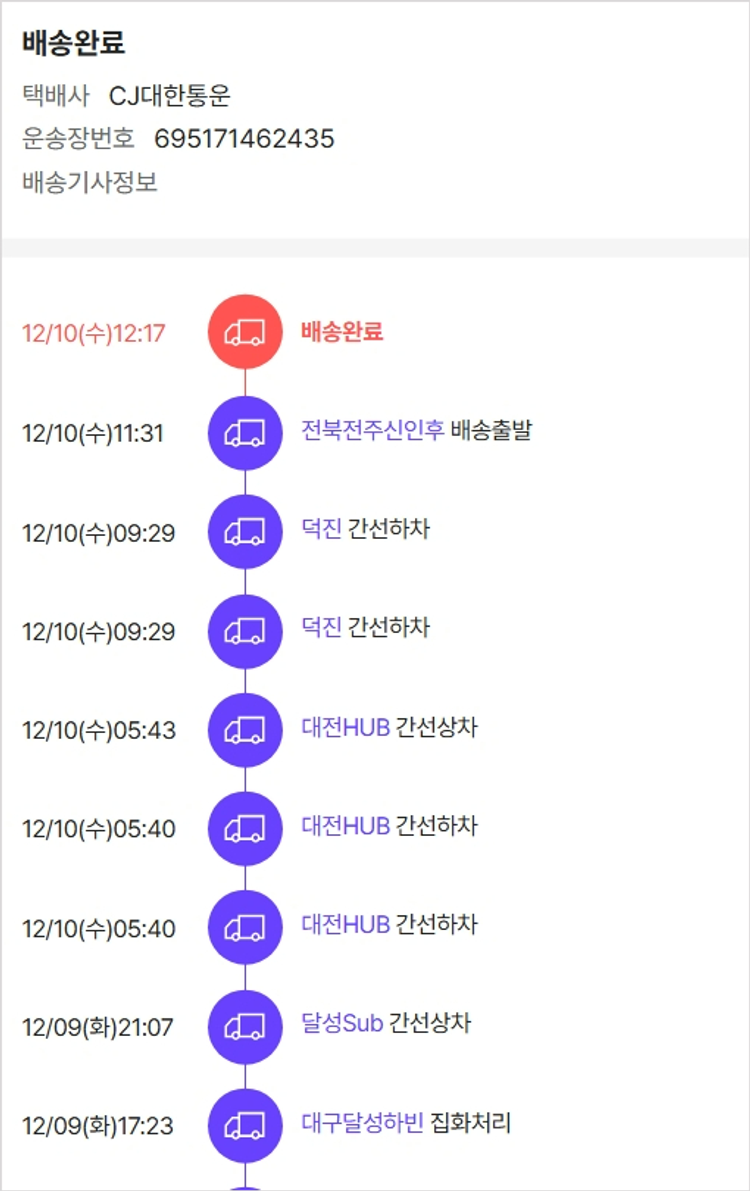Select the 12/09(화)21:07 timestamp

pos(97,1027)
